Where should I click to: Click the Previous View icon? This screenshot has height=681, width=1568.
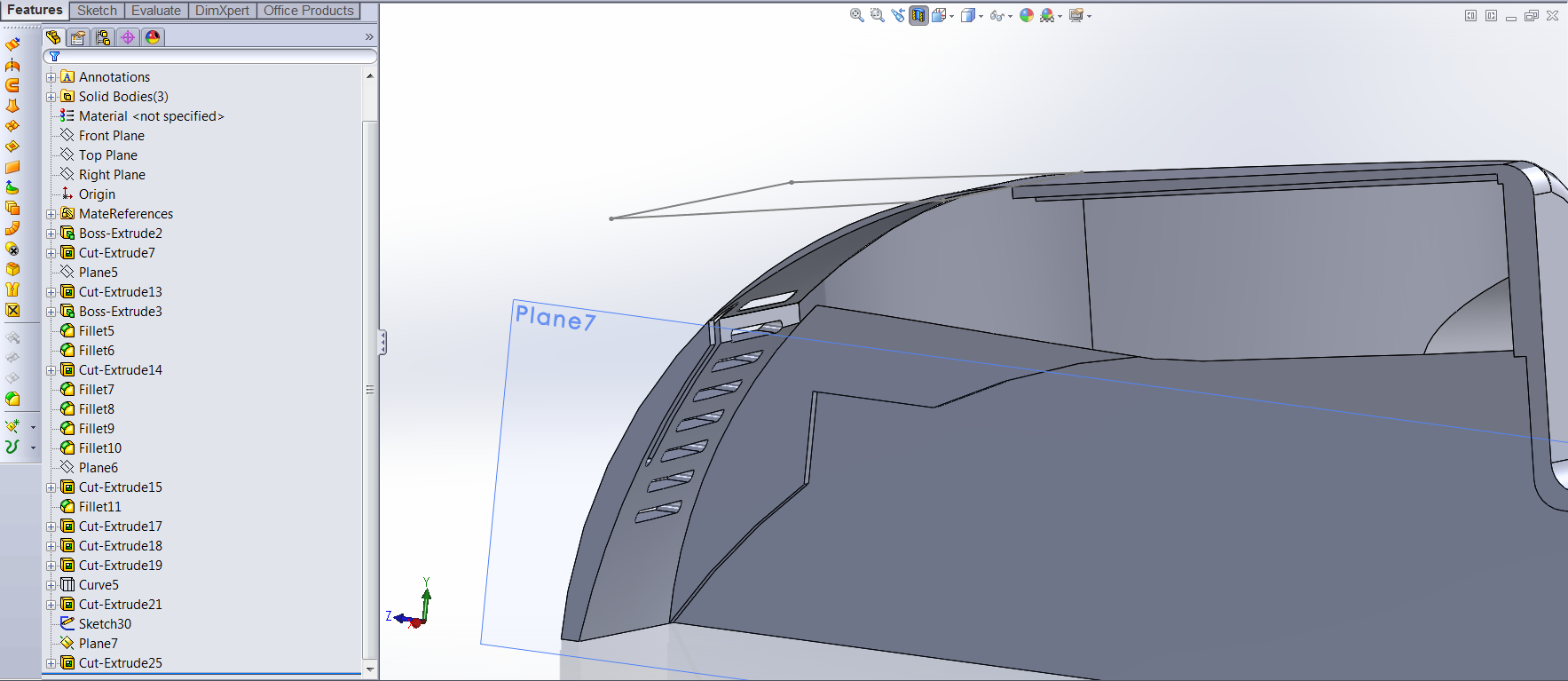(x=898, y=15)
